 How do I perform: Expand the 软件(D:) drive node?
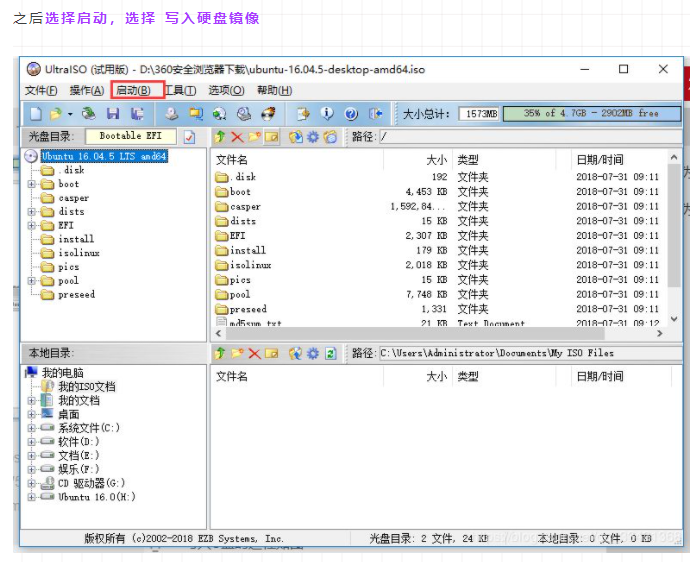(32, 442)
